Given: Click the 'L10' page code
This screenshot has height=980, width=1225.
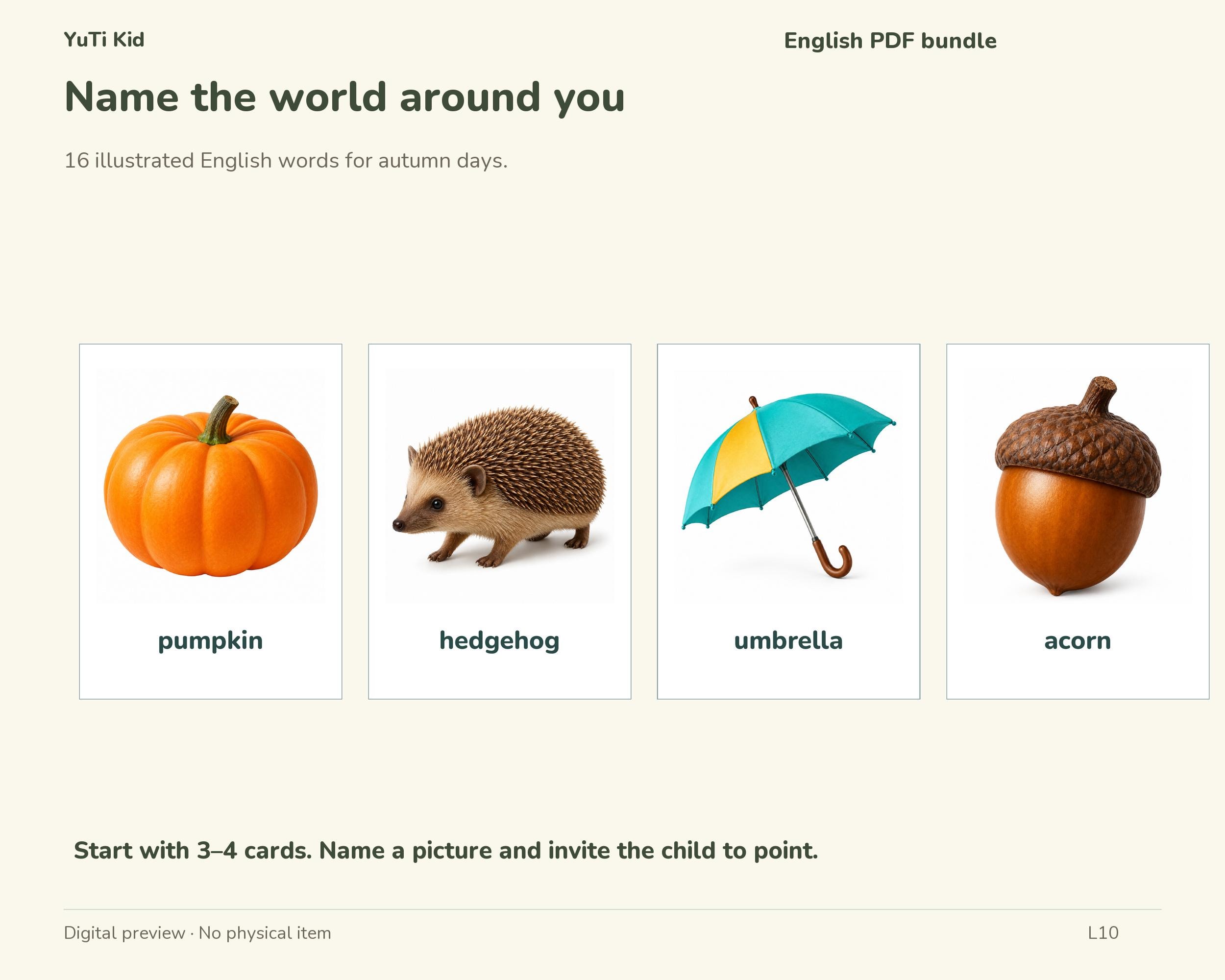Looking at the screenshot, I should [x=1103, y=933].
